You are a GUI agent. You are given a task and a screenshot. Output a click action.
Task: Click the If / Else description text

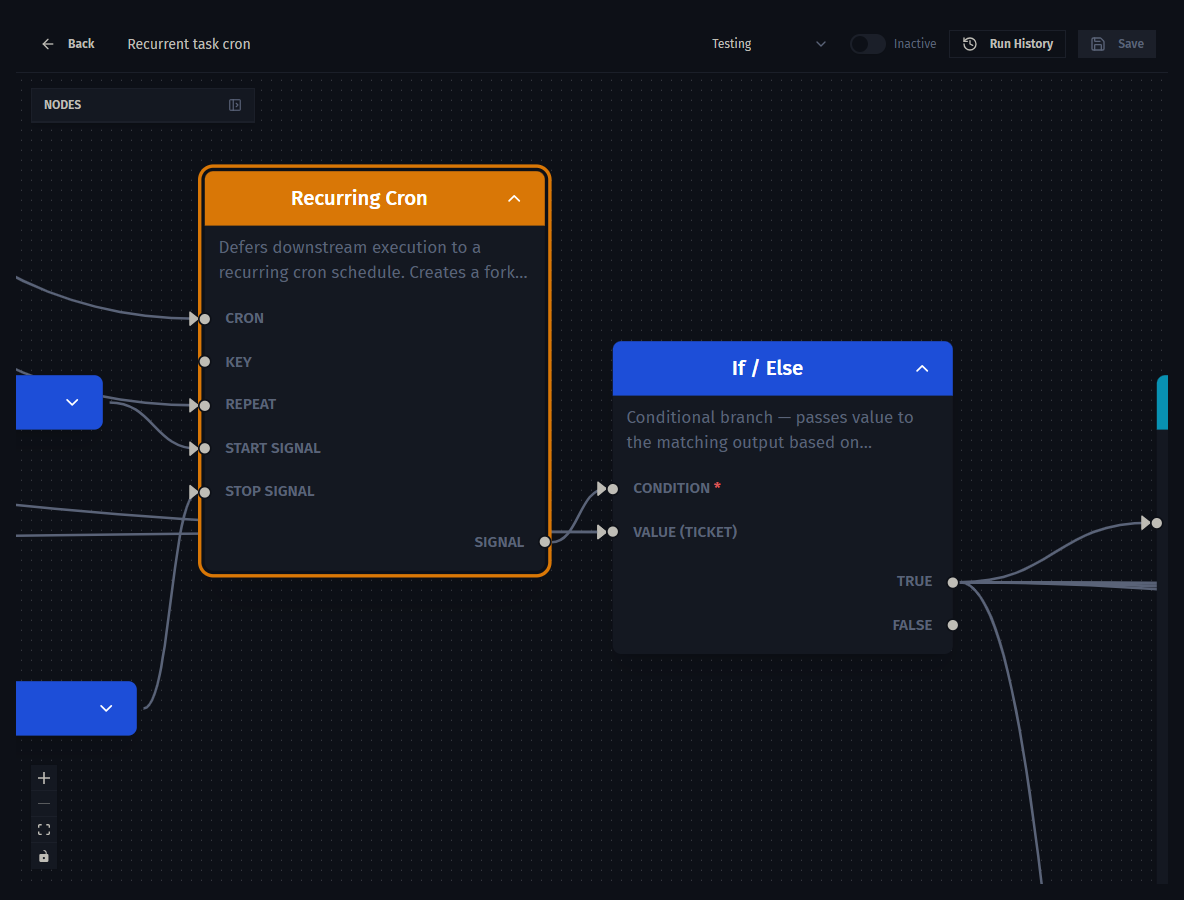(769, 430)
